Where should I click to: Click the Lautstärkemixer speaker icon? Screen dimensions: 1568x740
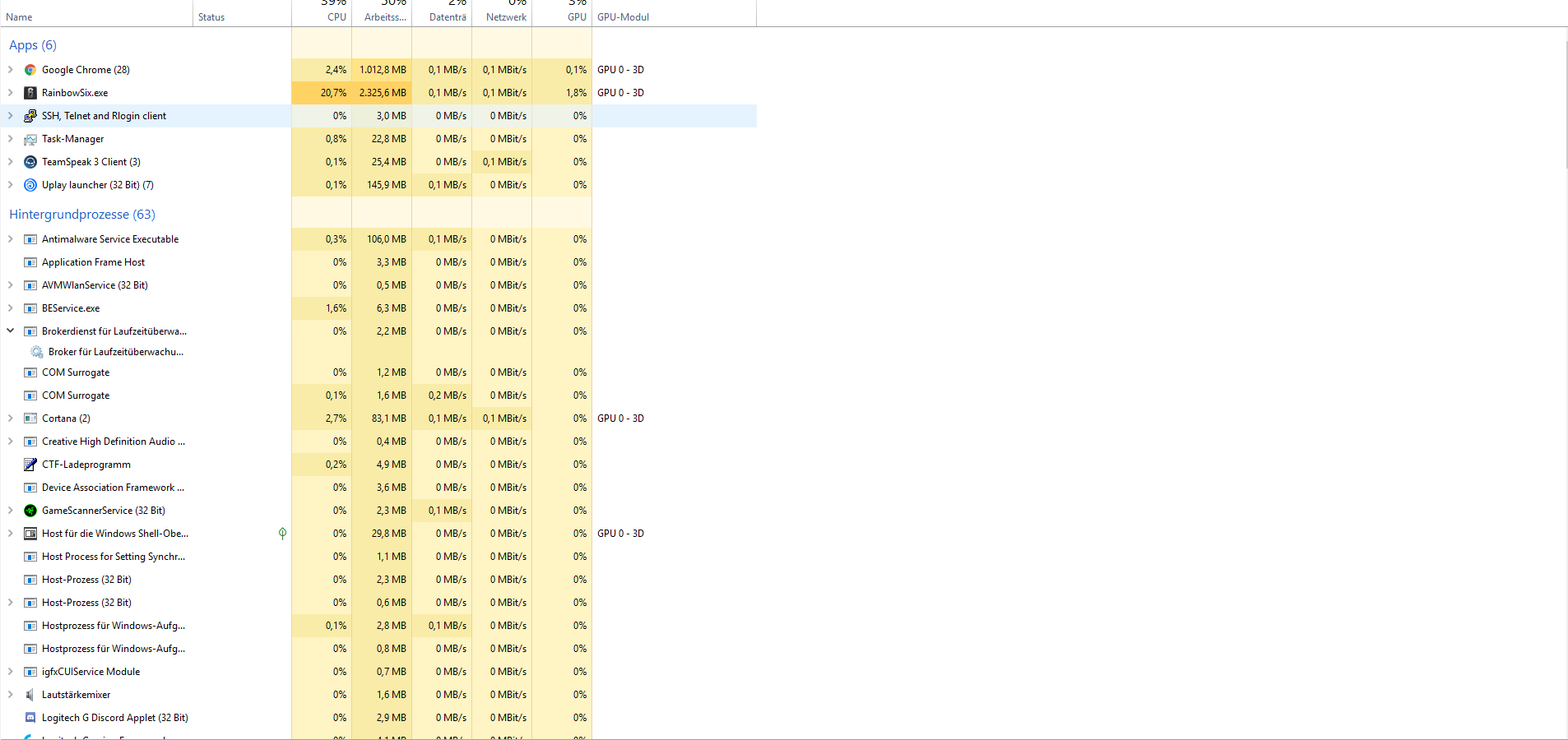(x=30, y=695)
